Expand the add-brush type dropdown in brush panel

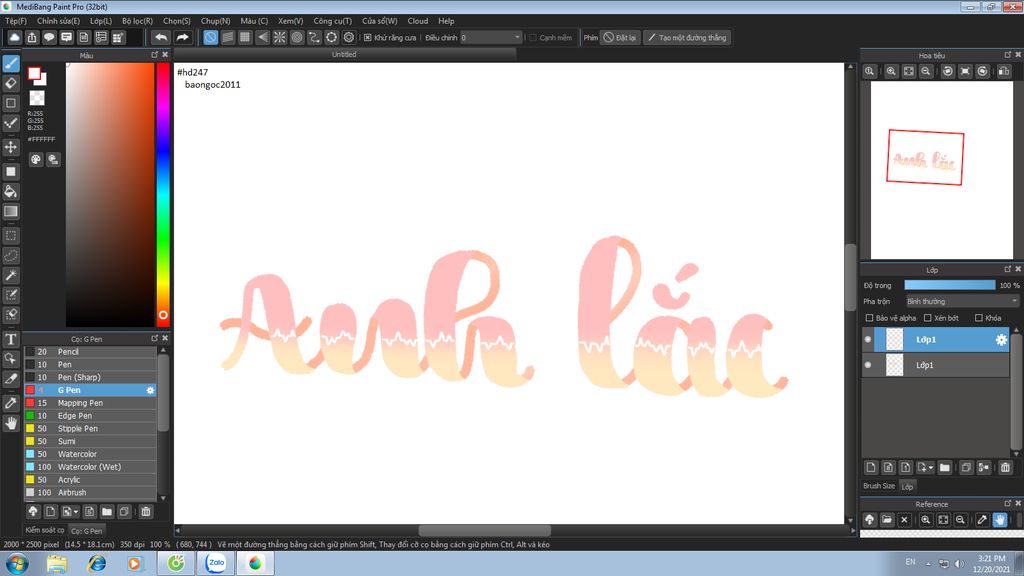(76, 512)
